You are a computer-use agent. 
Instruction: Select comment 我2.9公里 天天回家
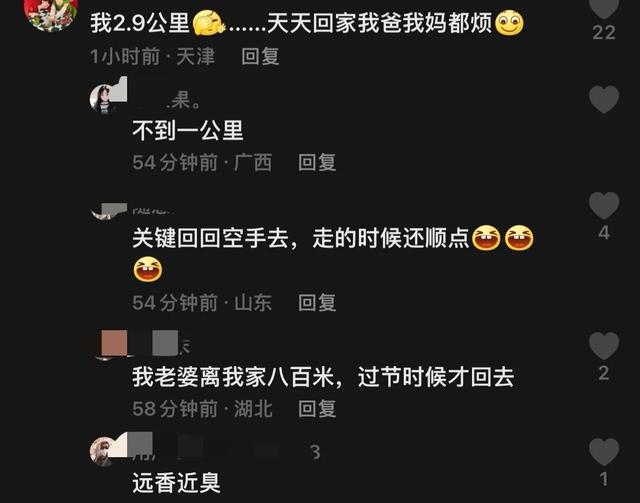[x=307, y=23]
